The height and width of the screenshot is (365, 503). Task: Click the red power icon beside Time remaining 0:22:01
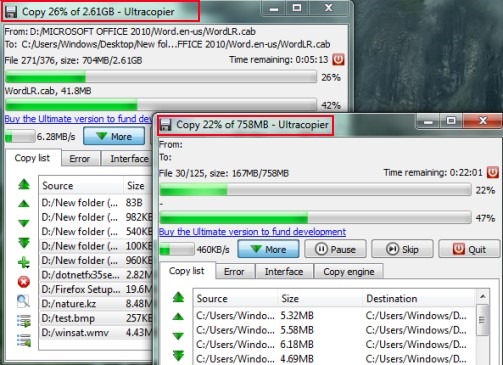click(x=493, y=172)
